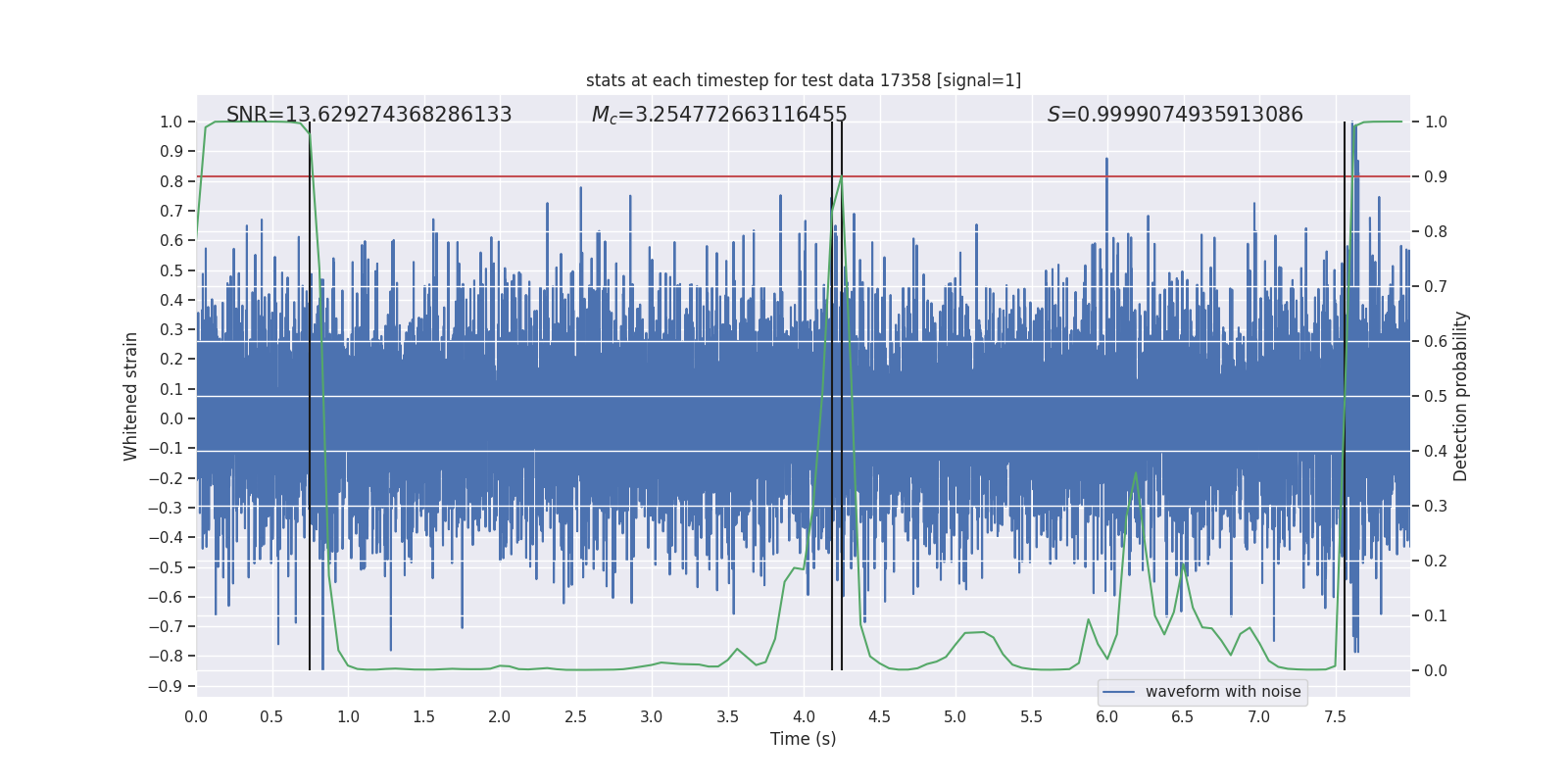Image resolution: width=1568 pixels, height=784 pixels.
Task: Click the black vertical marker near 7.55 s
Action: [x=1345, y=396]
